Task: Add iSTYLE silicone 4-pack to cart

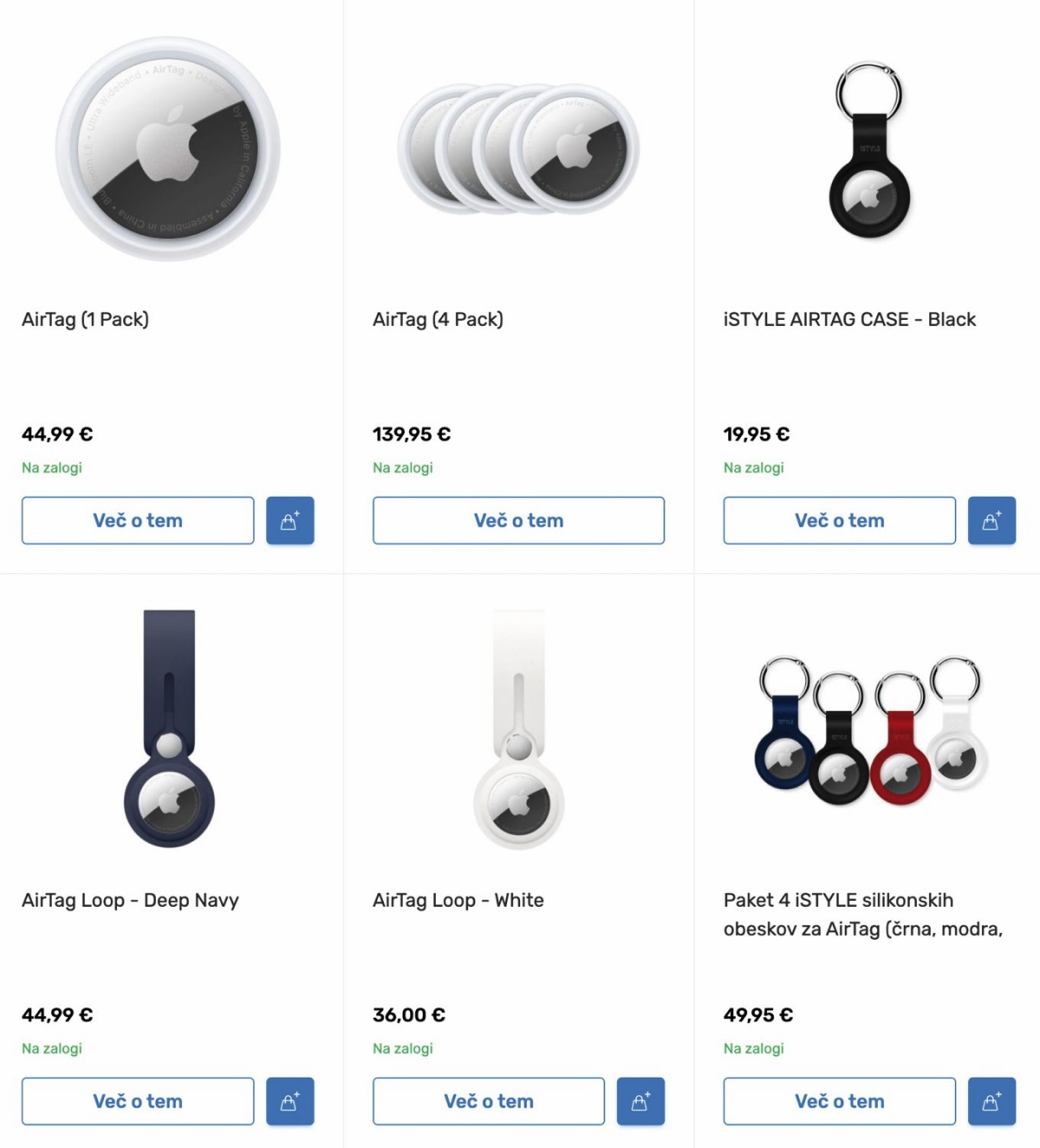Action: (x=991, y=1101)
